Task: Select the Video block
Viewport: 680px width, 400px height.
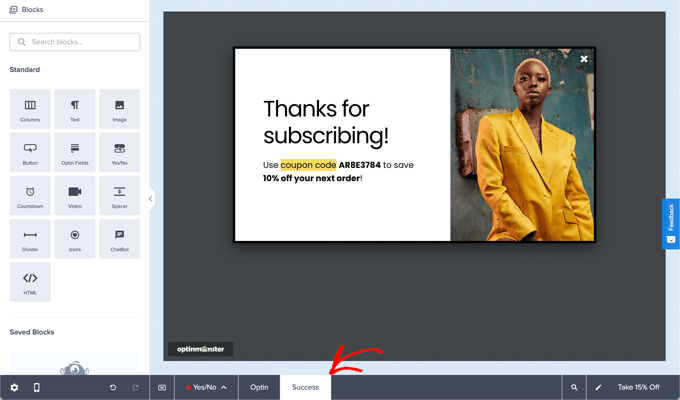Action: pos(75,195)
